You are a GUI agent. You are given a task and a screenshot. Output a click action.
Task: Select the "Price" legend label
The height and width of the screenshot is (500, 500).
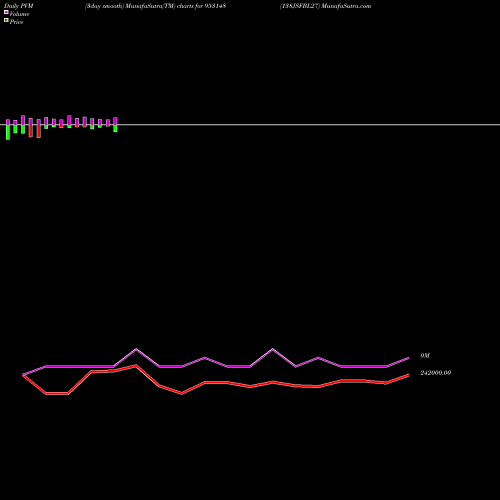click(x=16, y=22)
